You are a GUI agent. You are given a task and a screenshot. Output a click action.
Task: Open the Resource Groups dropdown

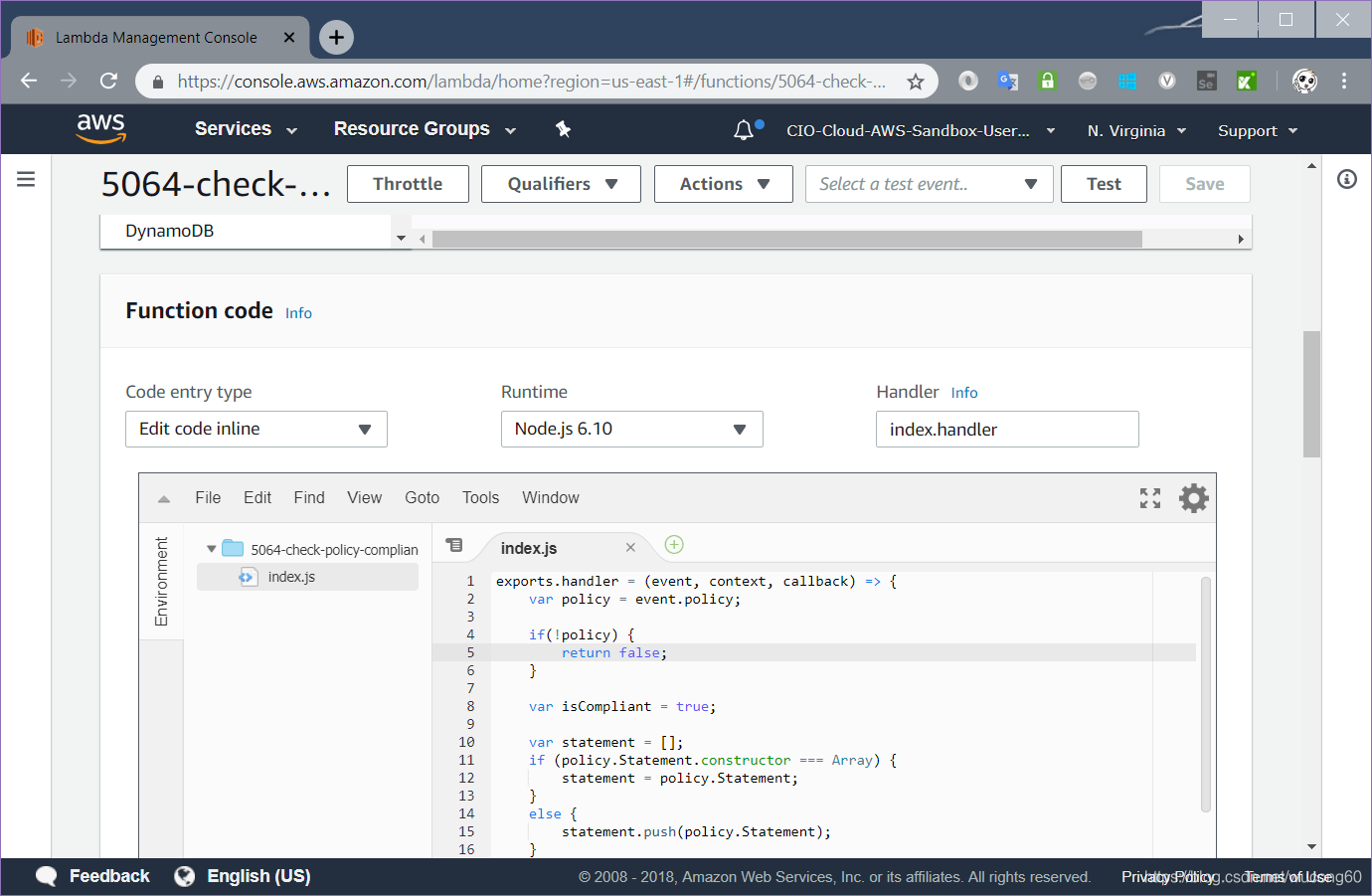(425, 129)
